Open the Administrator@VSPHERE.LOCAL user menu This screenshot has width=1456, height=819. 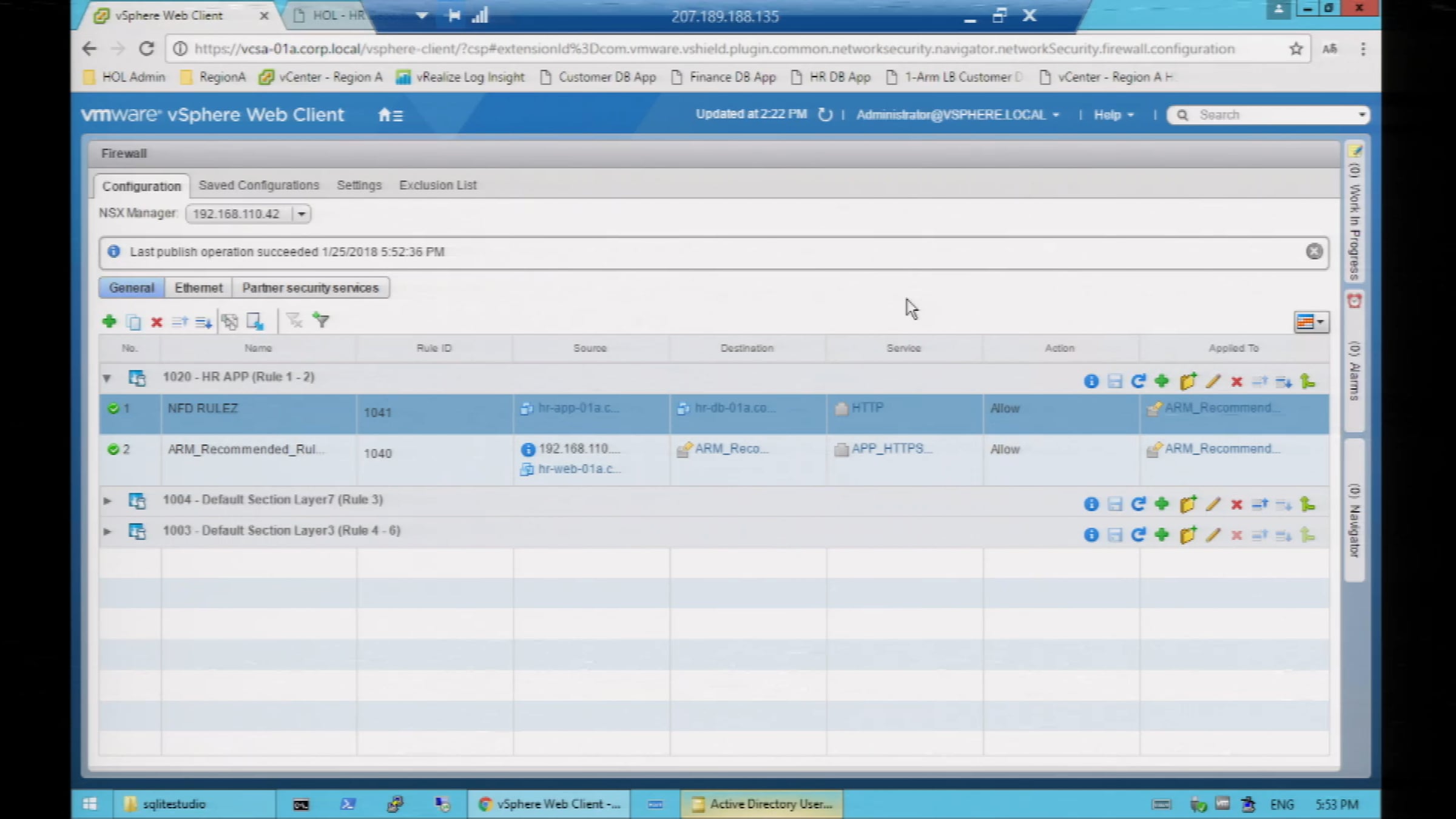pyautogui.click(x=957, y=115)
